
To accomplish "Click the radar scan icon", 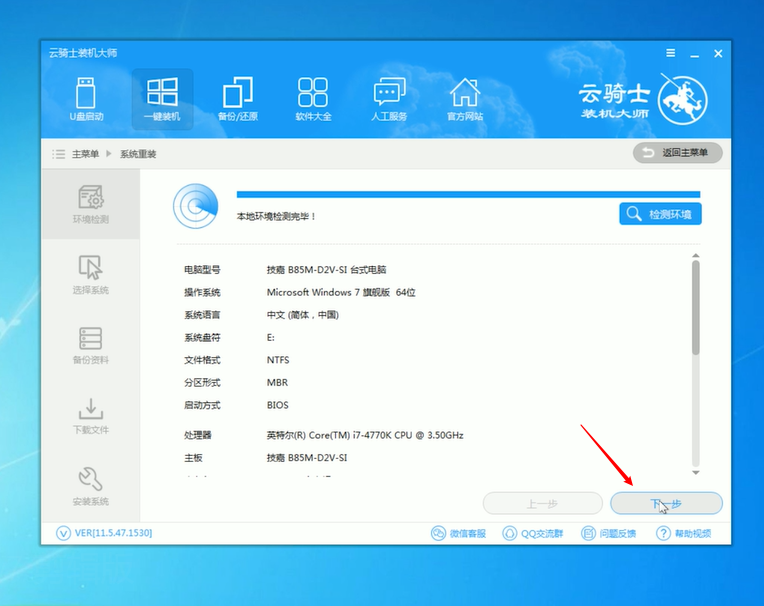I will point(195,206).
